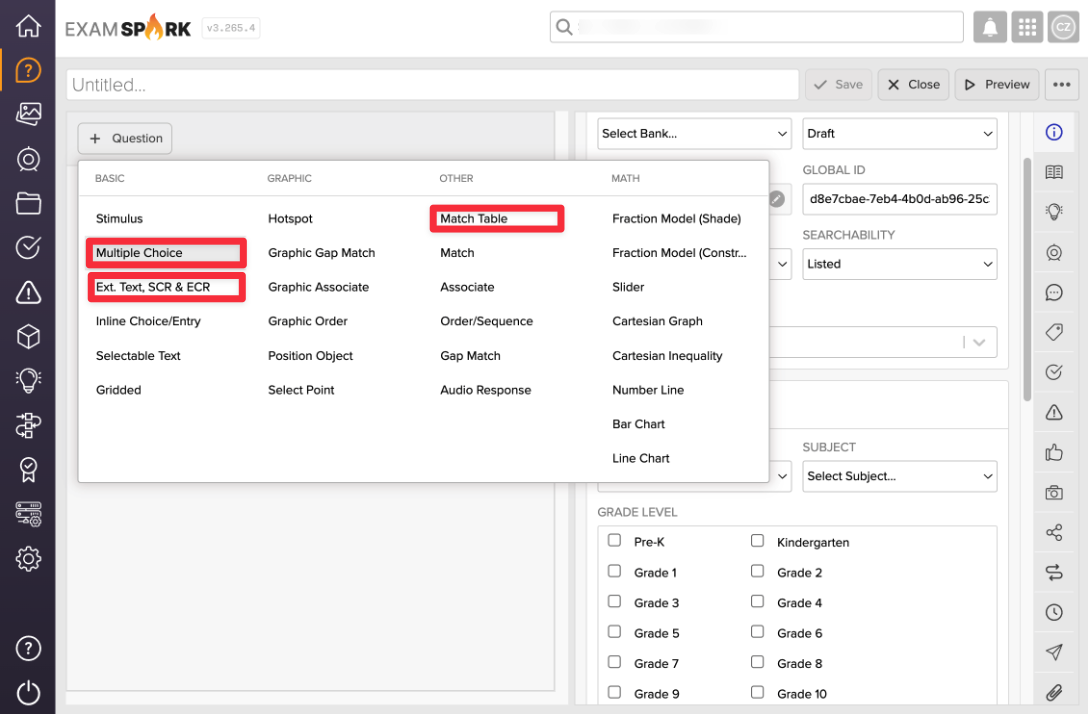Choose Inline Choice/Entry question type
The height and width of the screenshot is (714, 1088).
[x=148, y=321]
